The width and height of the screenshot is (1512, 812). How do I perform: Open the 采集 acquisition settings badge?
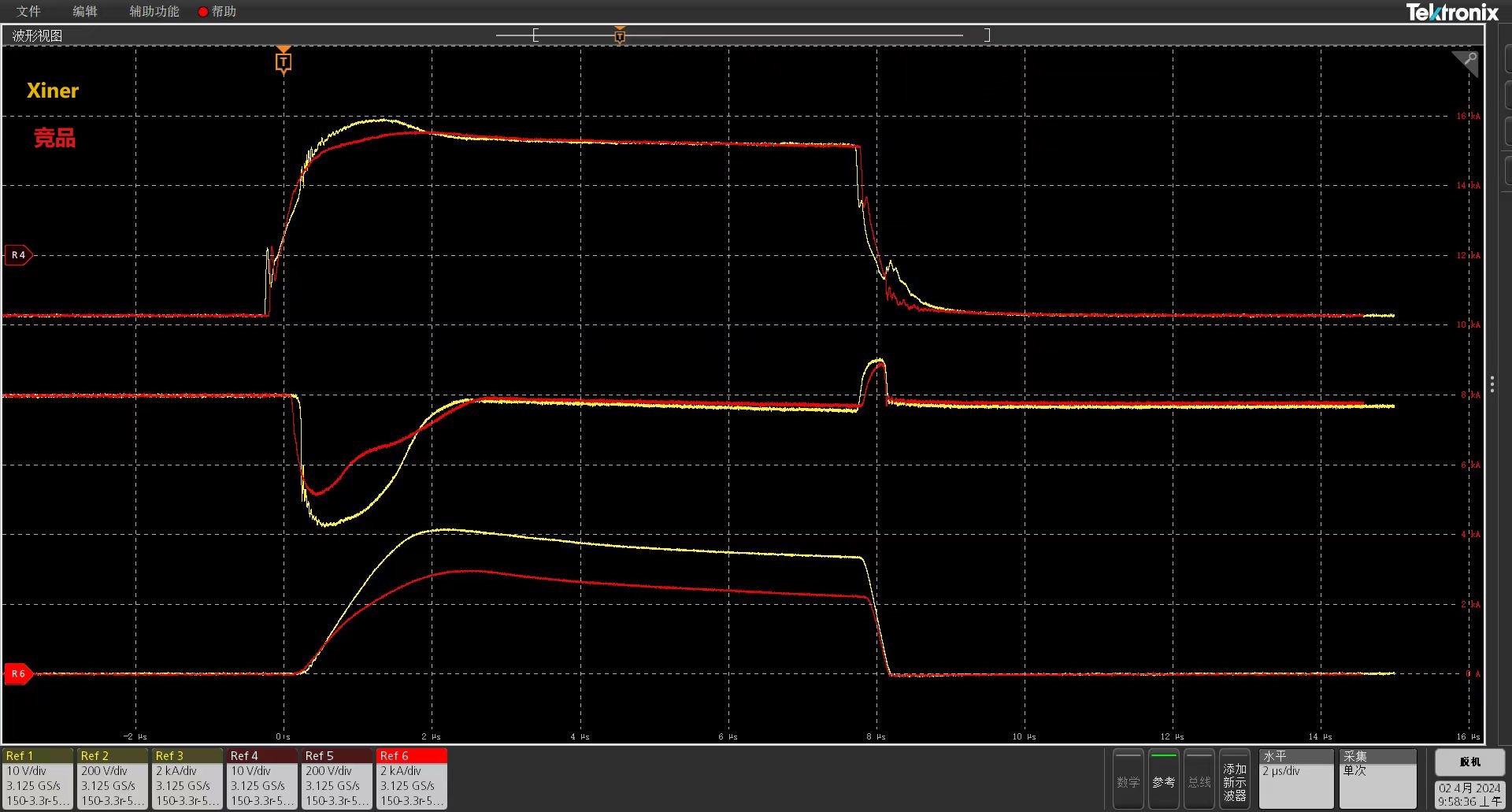point(1377,778)
